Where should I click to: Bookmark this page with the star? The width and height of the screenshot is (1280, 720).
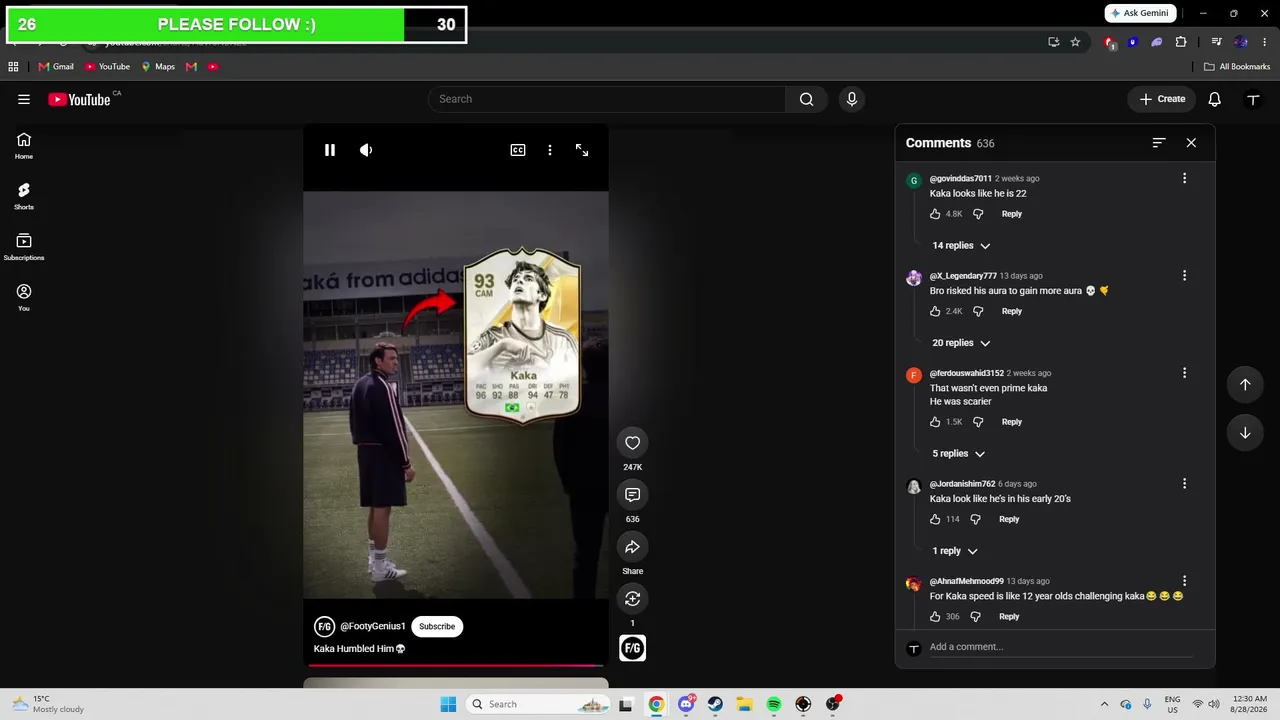coord(1075,42)
